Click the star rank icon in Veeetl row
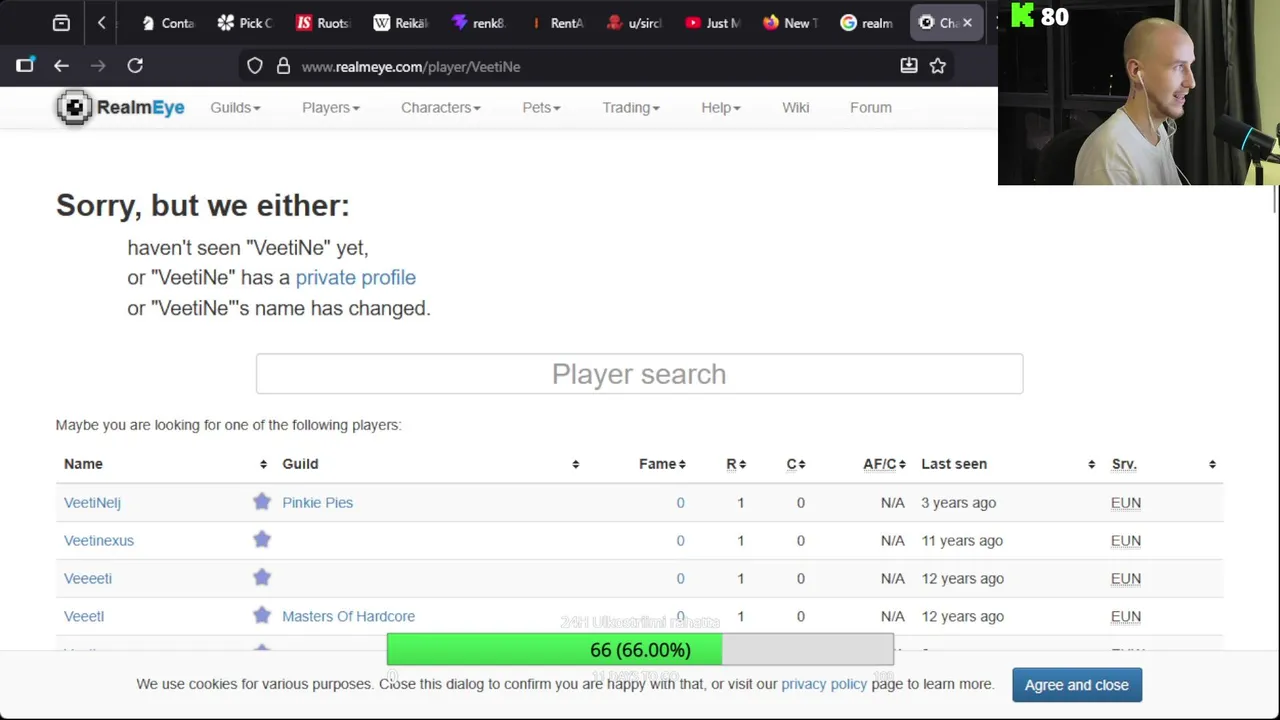Image resolution: width=1280 pixels, height=720 pixels. 261,616
